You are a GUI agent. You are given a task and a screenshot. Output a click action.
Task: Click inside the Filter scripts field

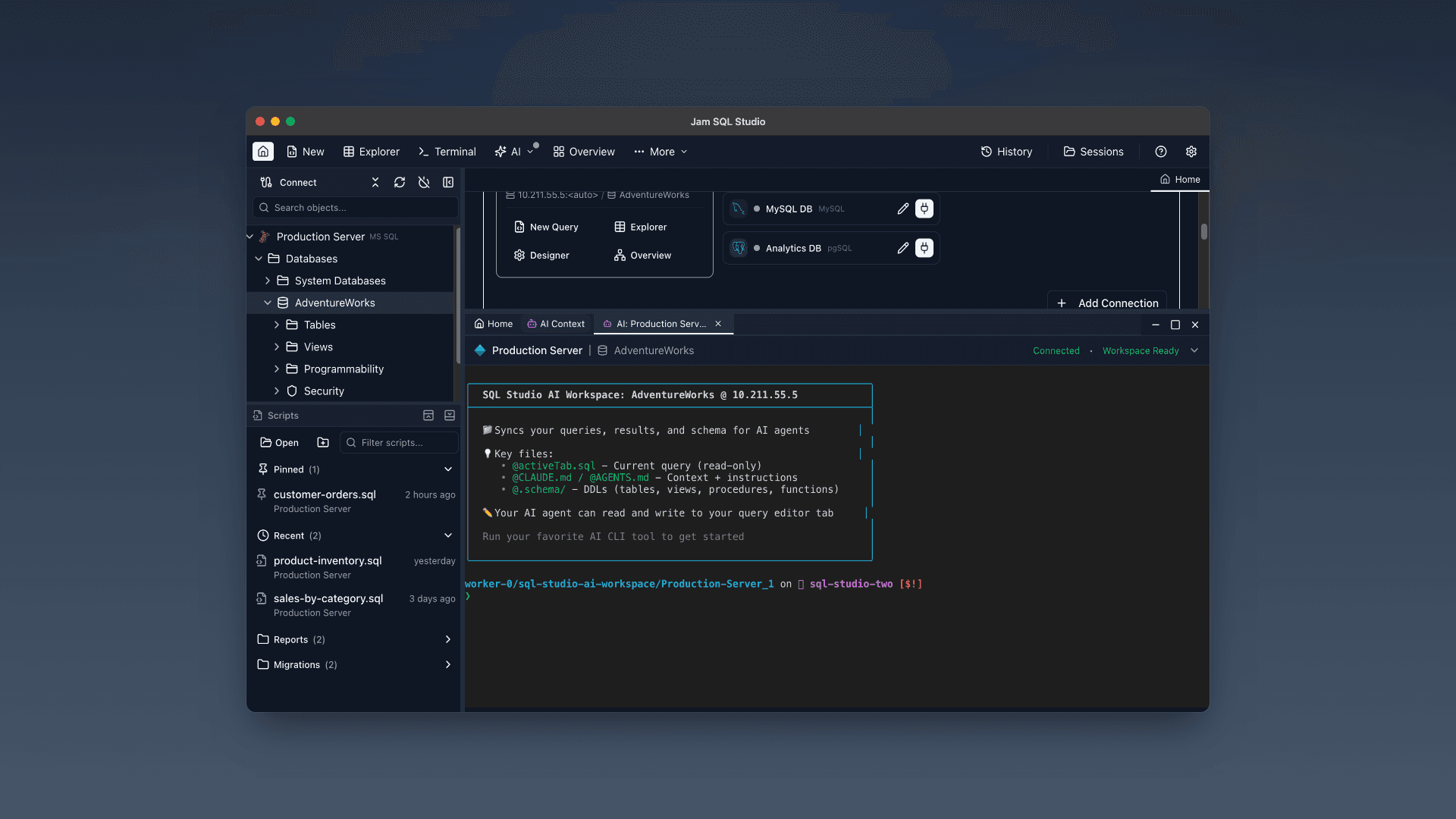(x=399, y=442)
